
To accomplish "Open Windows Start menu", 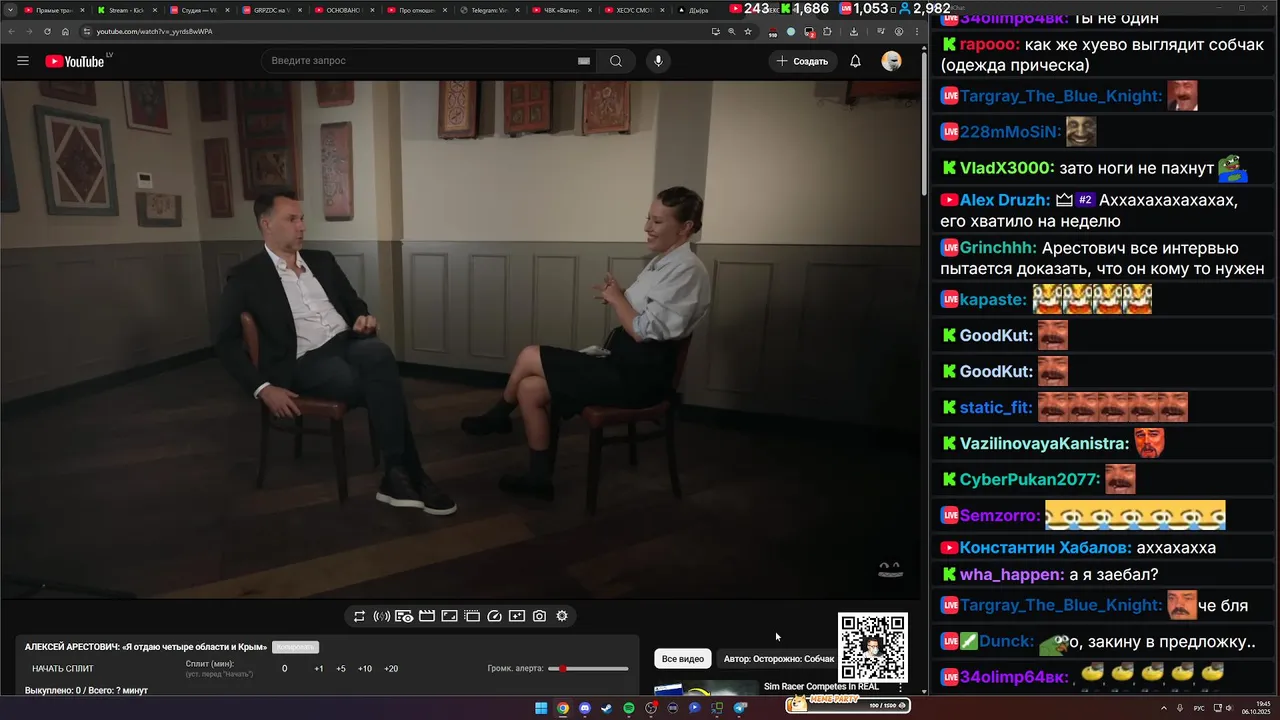I will pyautogui.click(x=541, y=708).
